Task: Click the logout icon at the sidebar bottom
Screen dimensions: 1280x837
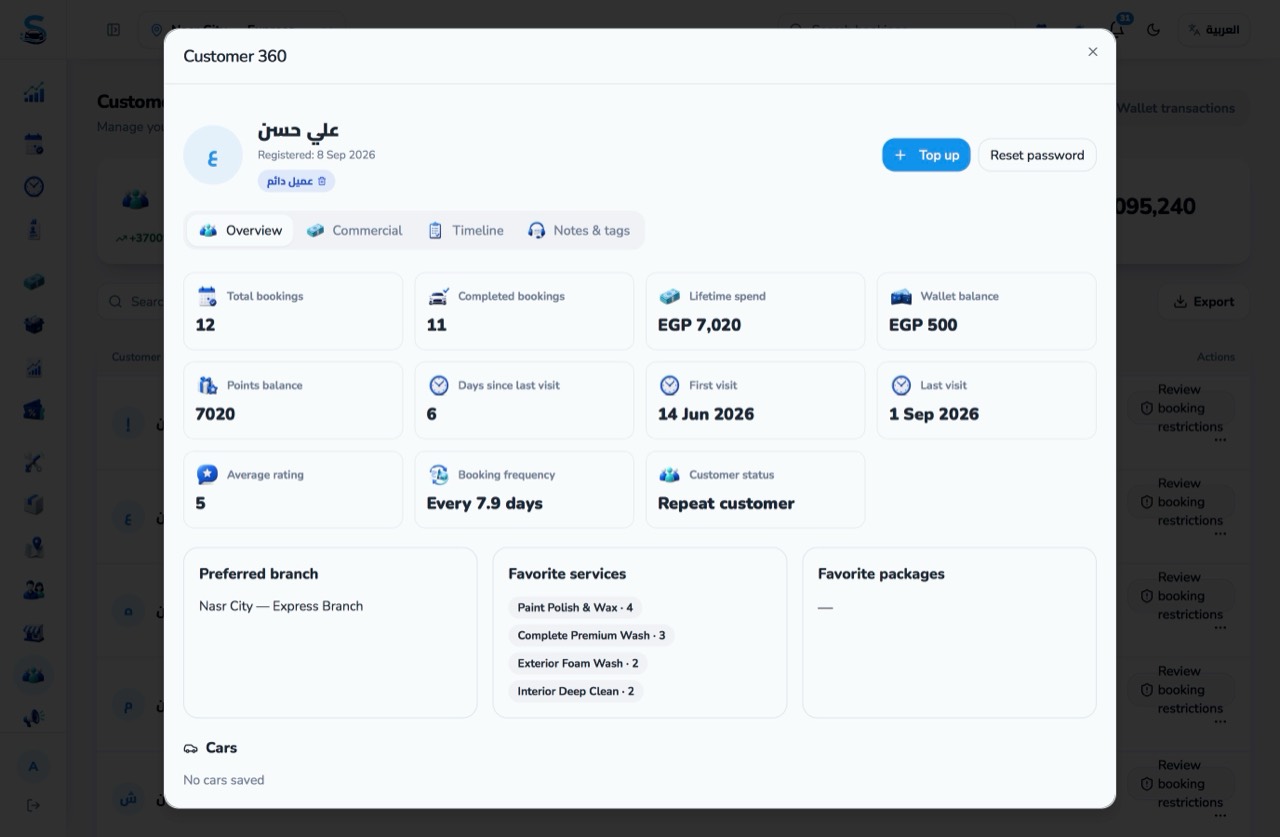Action: coord(33,805)
